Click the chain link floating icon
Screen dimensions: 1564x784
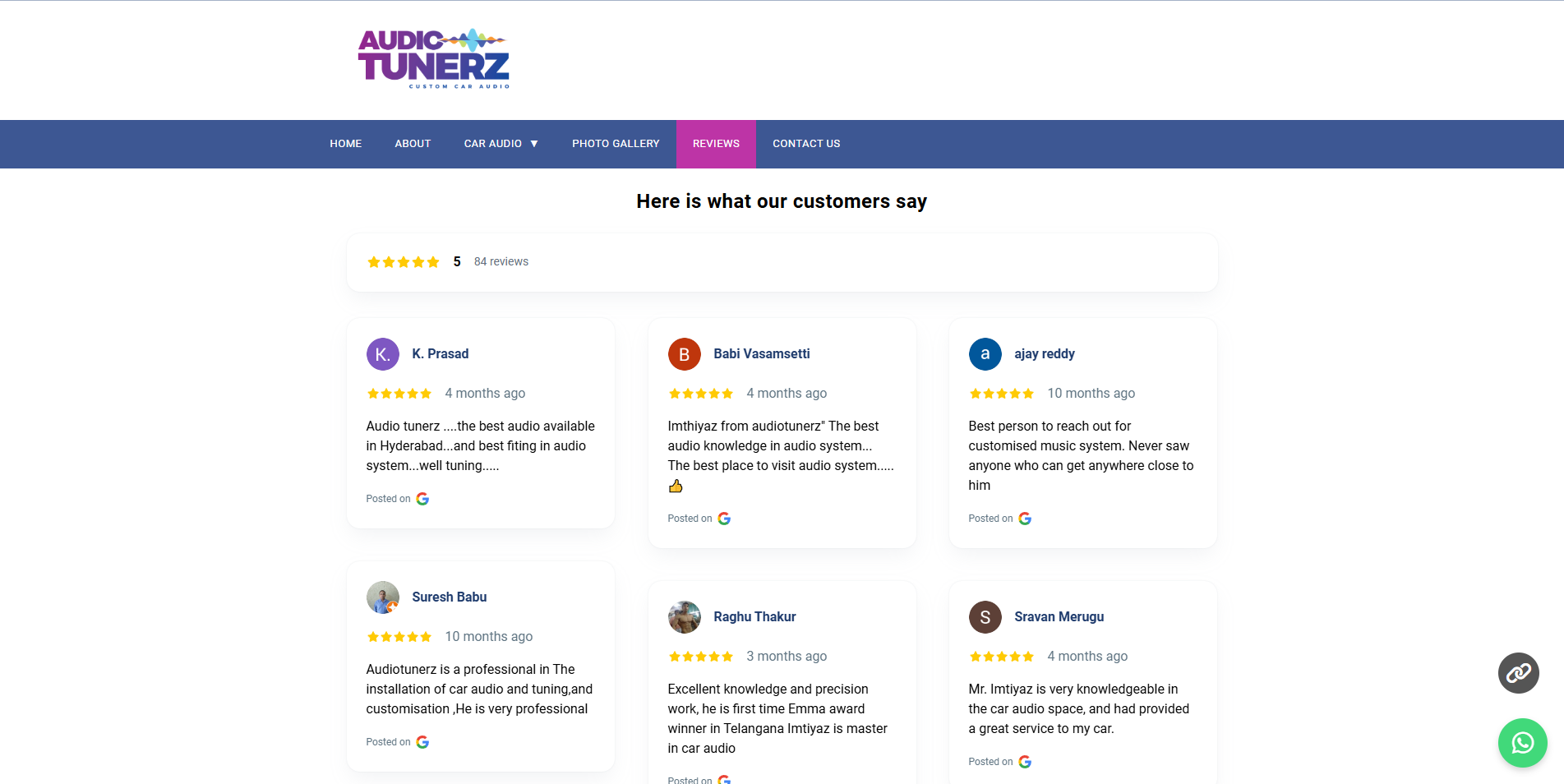tap(1518, 673)
